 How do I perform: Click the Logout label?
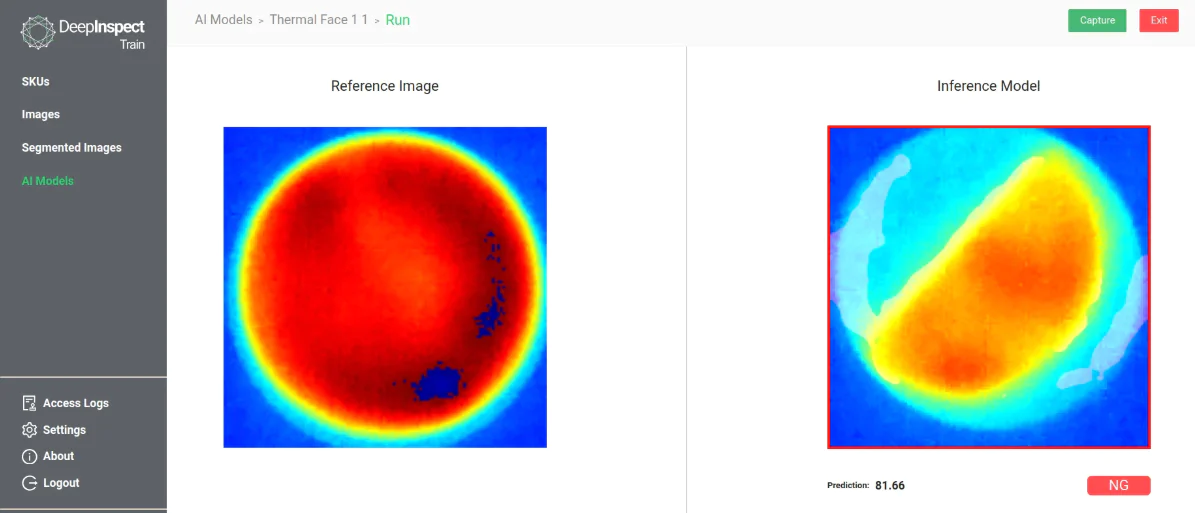tap(61, 483)
